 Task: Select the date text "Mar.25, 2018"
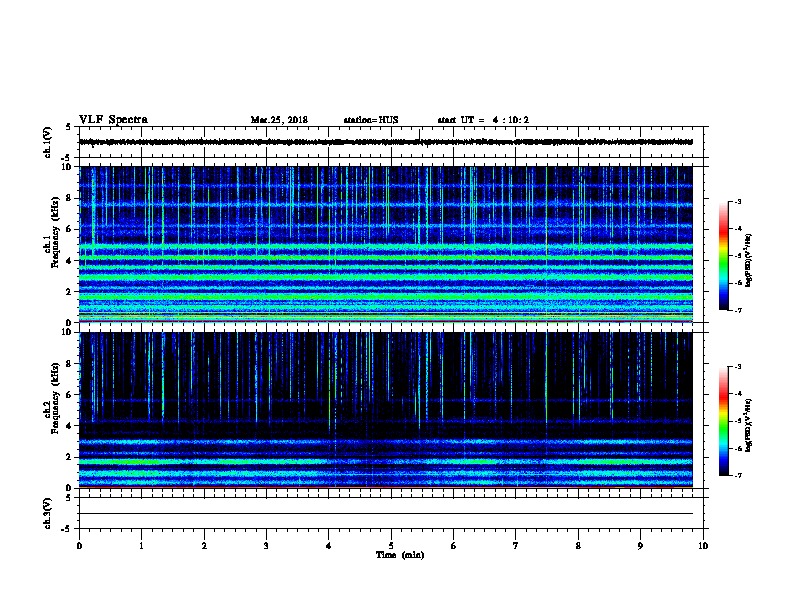coord(279,120)
